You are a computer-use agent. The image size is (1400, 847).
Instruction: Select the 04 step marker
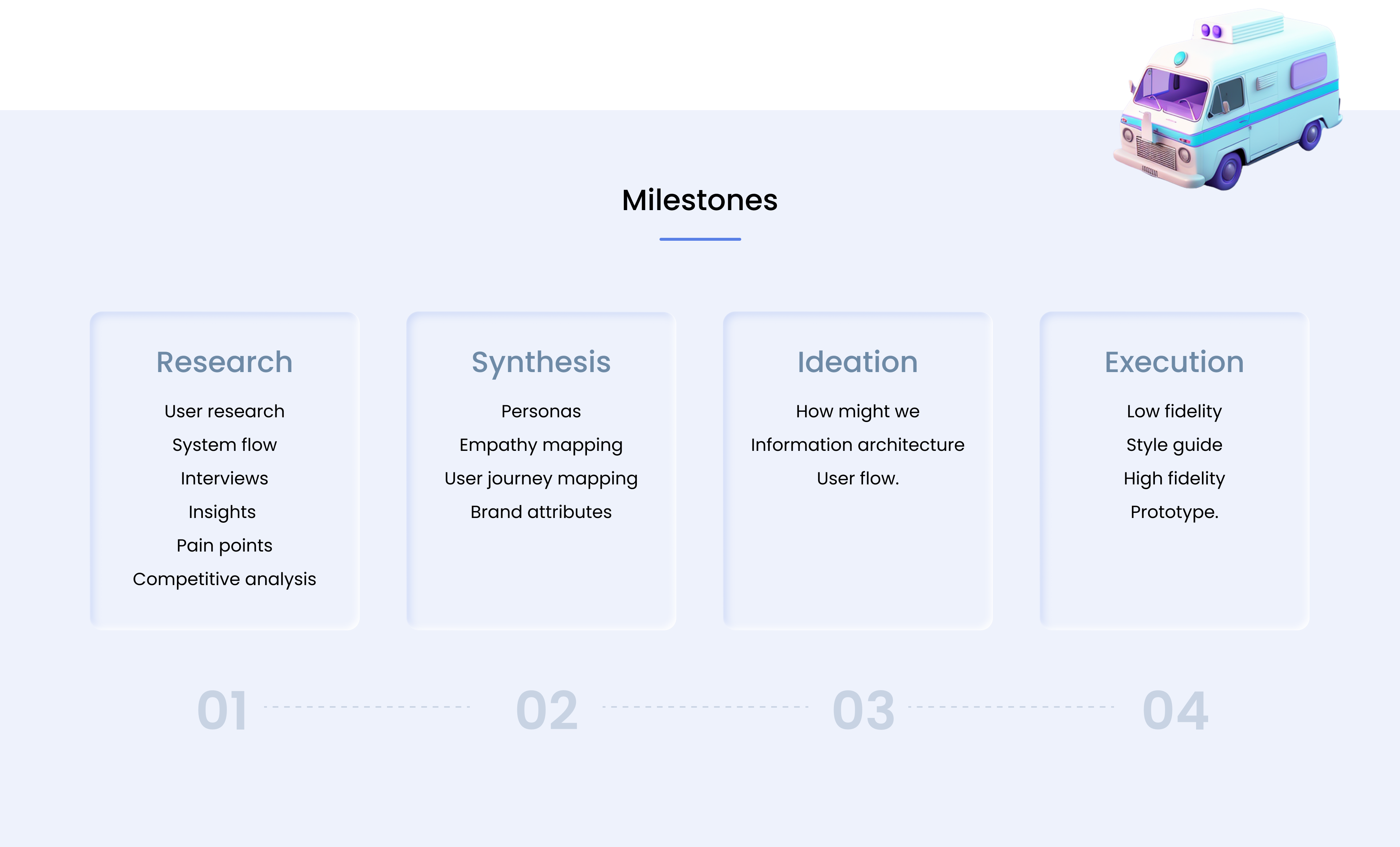[1175, 710]
